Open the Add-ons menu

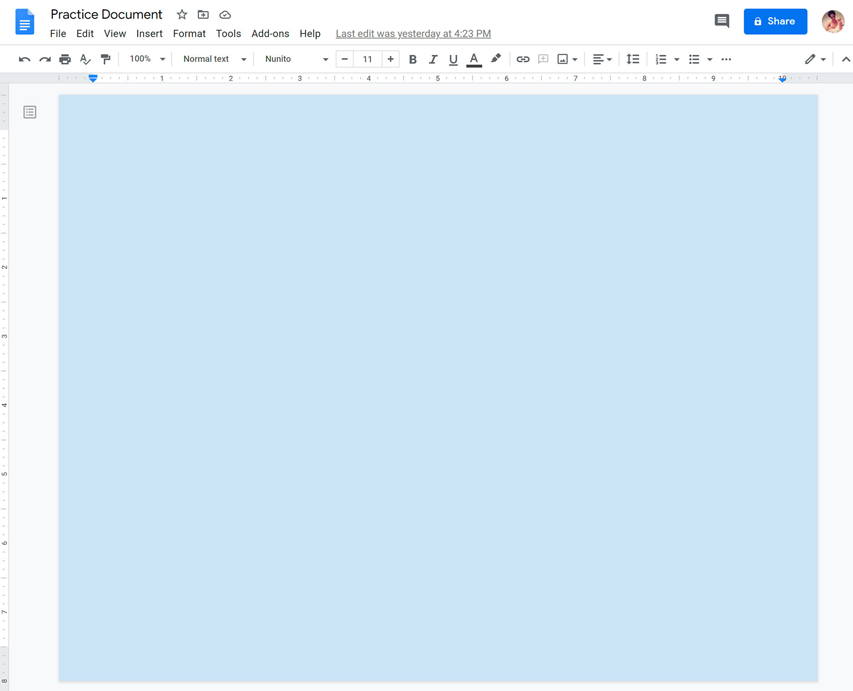point(270,33)
